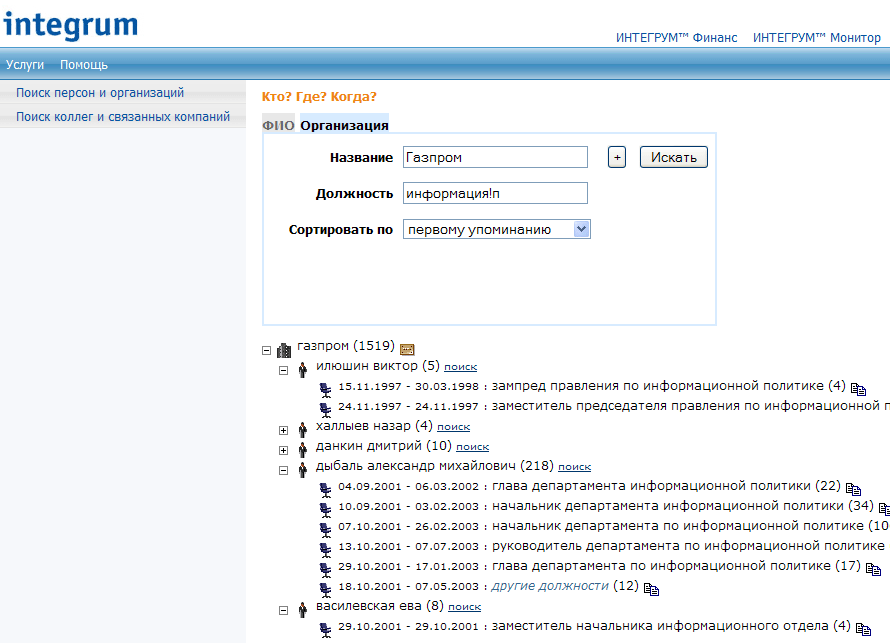The width and height of the screenshot is (890, 643).
Task: Click the chair icon on the 24.11.1997 row
Action: click(325, 409)
